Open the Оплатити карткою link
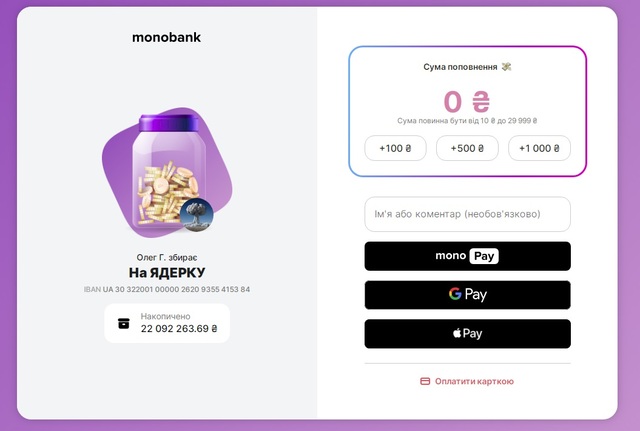Image resolution: width=640 pixels, height=431 pixels. [474, 381]
